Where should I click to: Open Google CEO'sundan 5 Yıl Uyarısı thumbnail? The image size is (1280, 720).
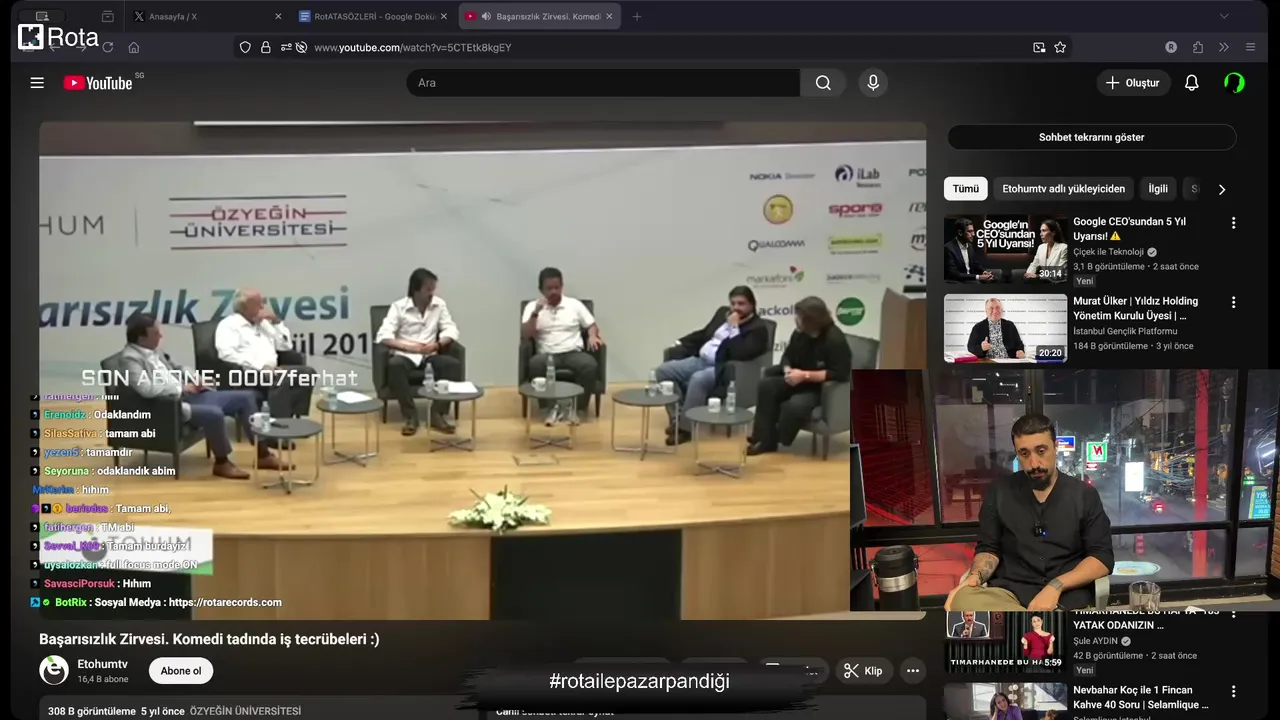click(x=1005, y=249)
